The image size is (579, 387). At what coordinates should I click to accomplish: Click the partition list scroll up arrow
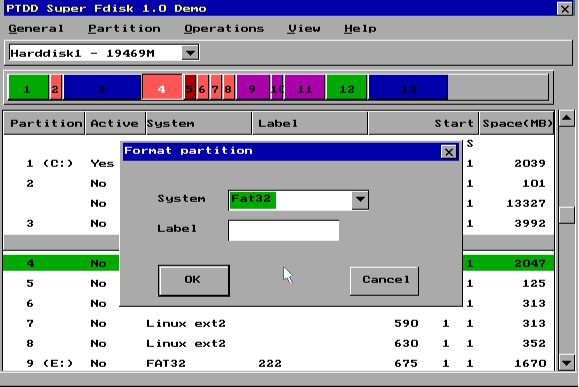(x=566, y=118)
